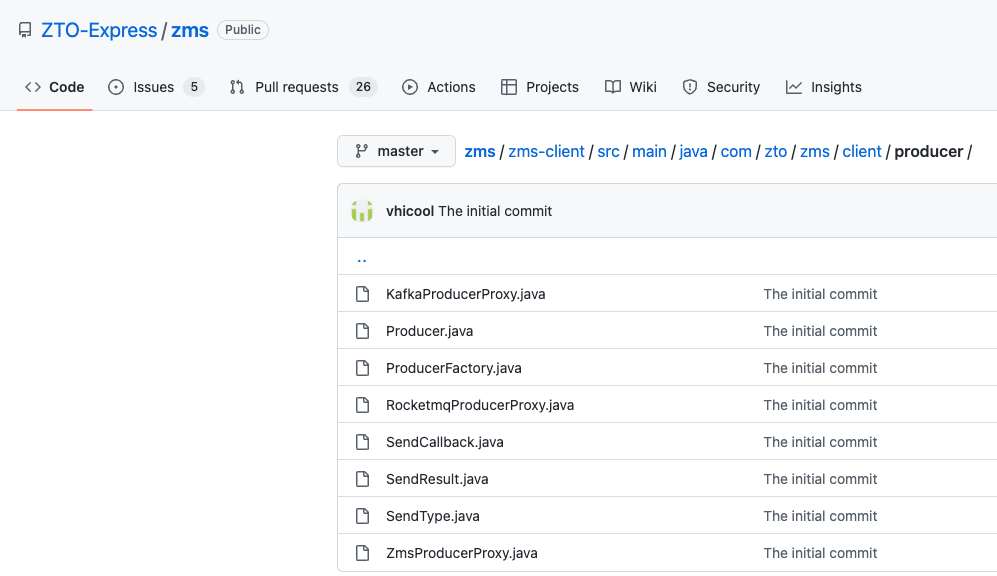This screenshot has height=576, width=997.
Task: Click the play icon on the Actions tab
Action: (410, 87)
